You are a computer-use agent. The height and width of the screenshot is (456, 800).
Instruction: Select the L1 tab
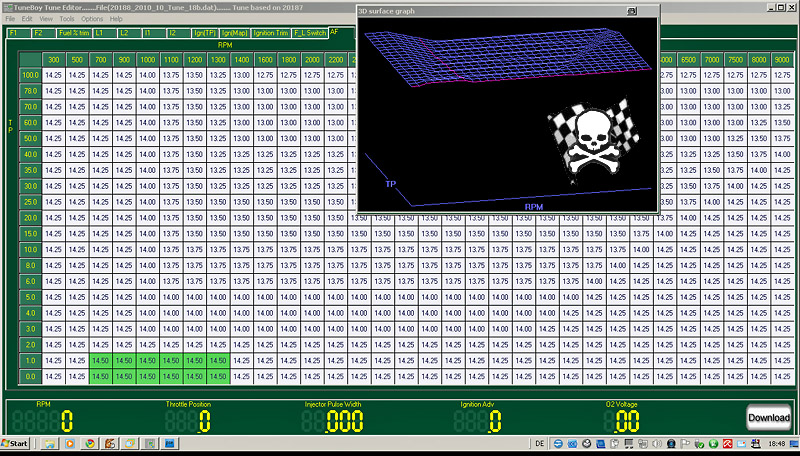(x=106, y=33)
